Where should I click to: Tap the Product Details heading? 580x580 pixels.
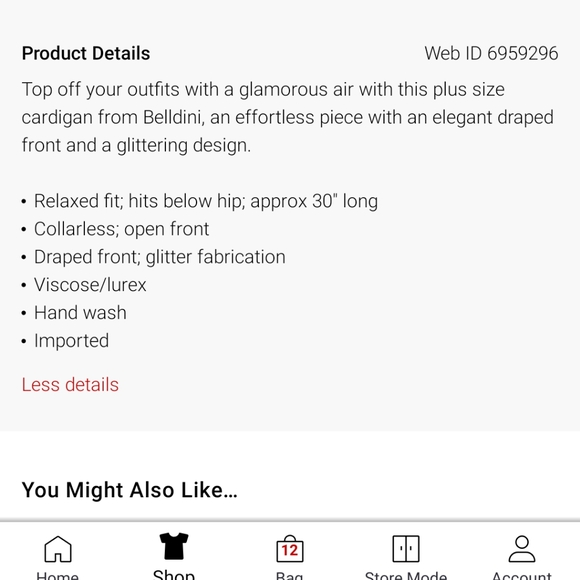[x=86, y=53]
